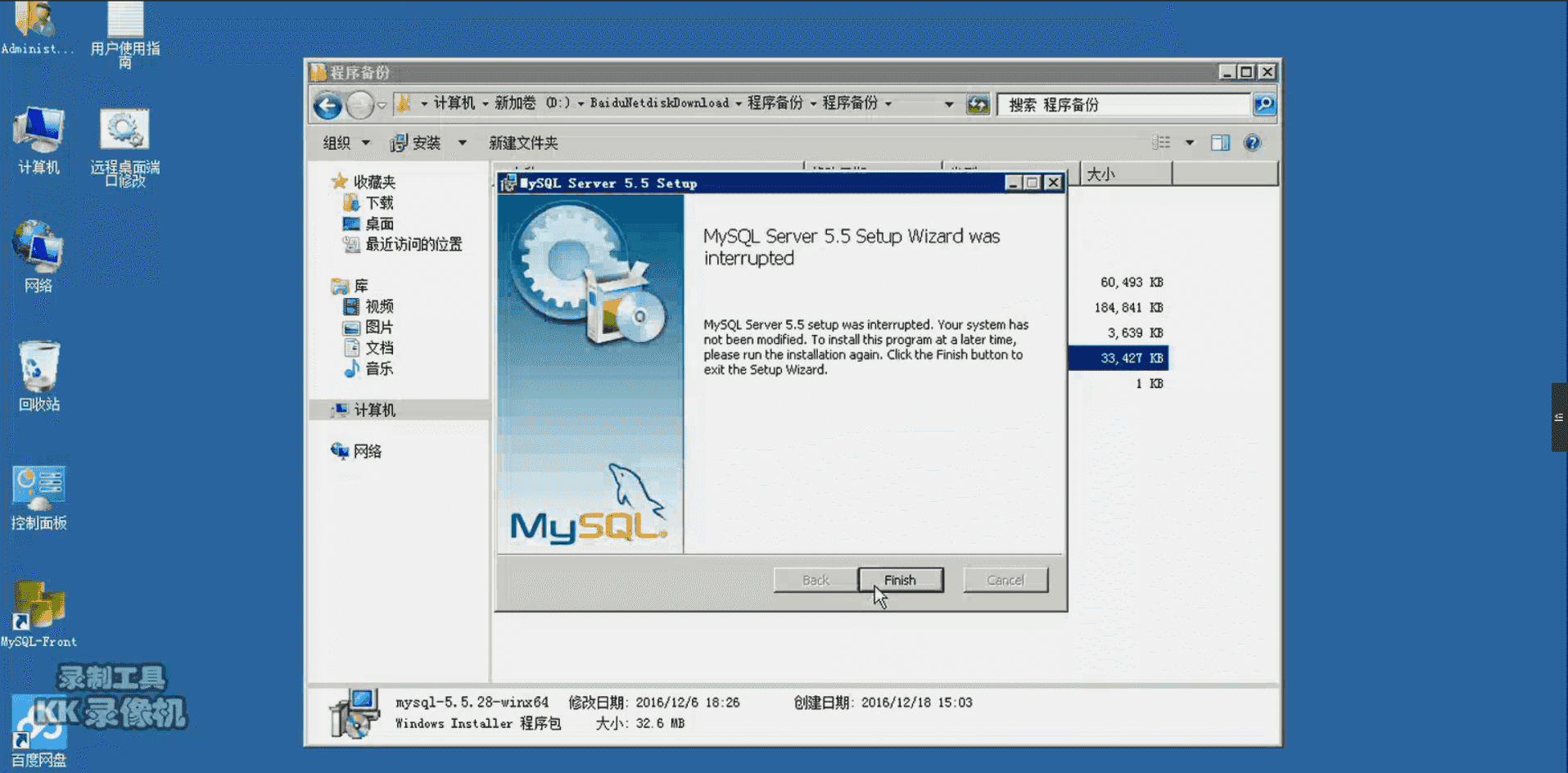Minimize the MySQL Server 5.5 Setup window
The image size is (1568, 773).
1013,183
